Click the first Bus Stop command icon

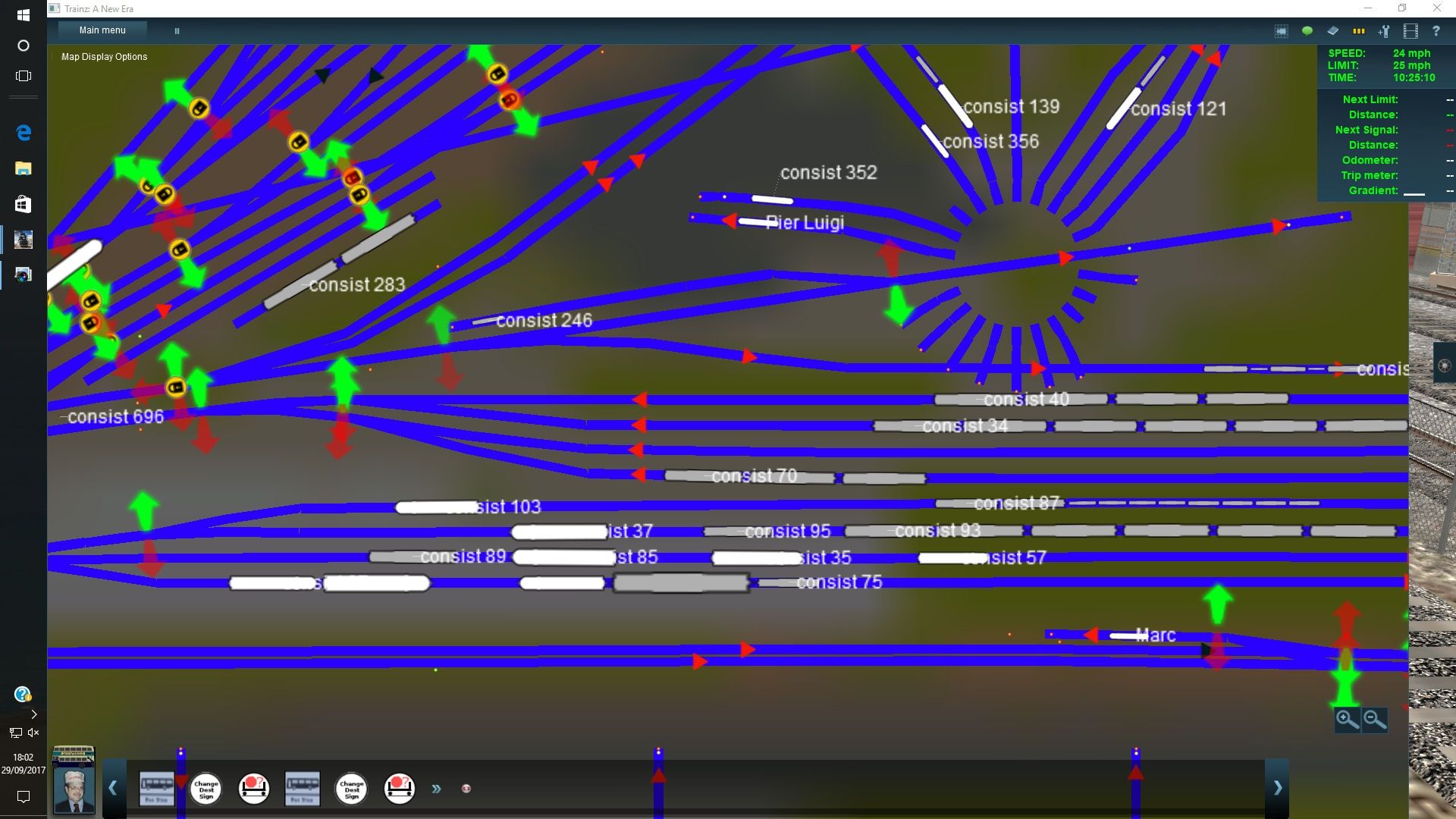pos(156,789)
